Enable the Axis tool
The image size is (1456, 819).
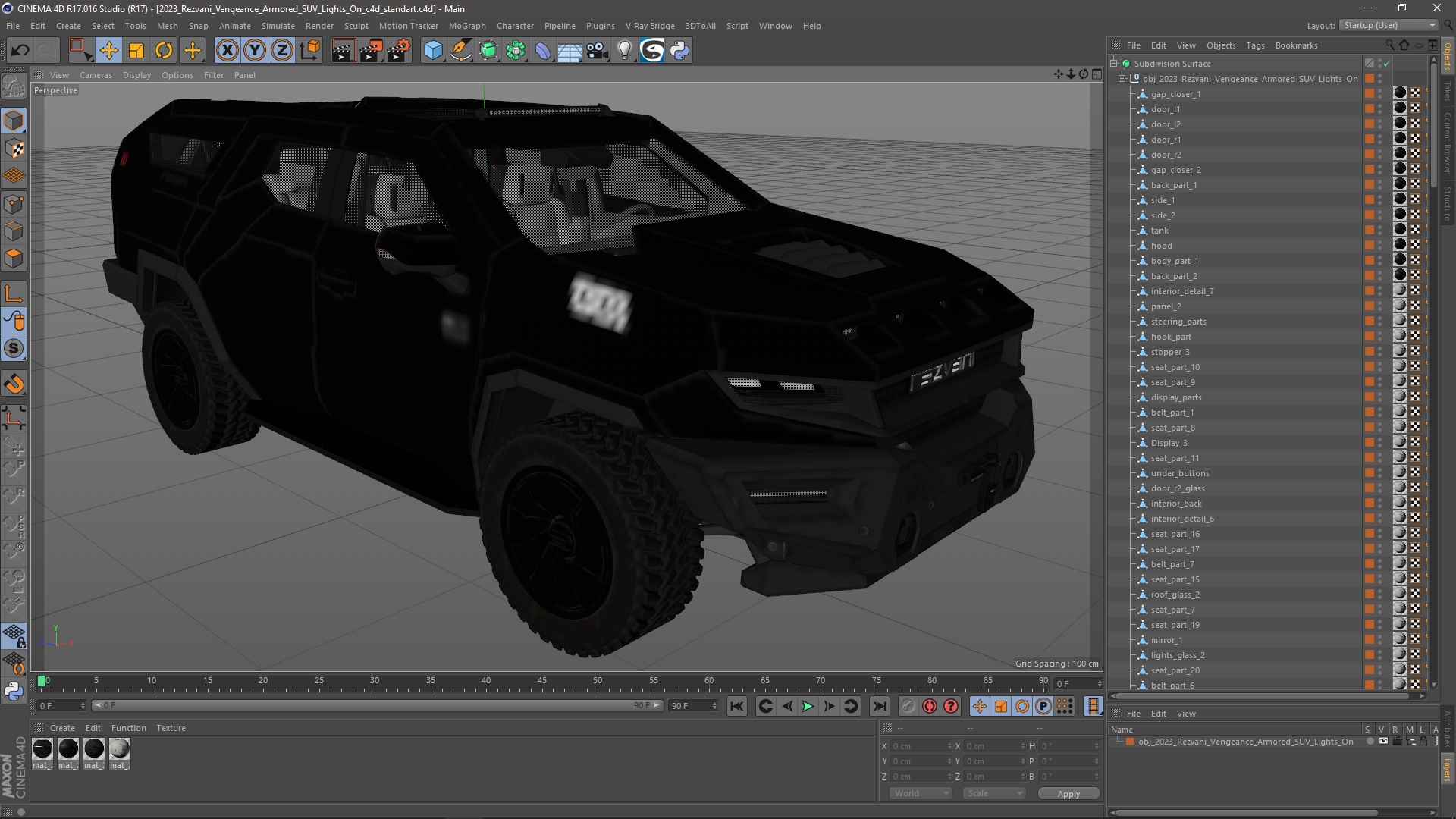click(14, 293)
